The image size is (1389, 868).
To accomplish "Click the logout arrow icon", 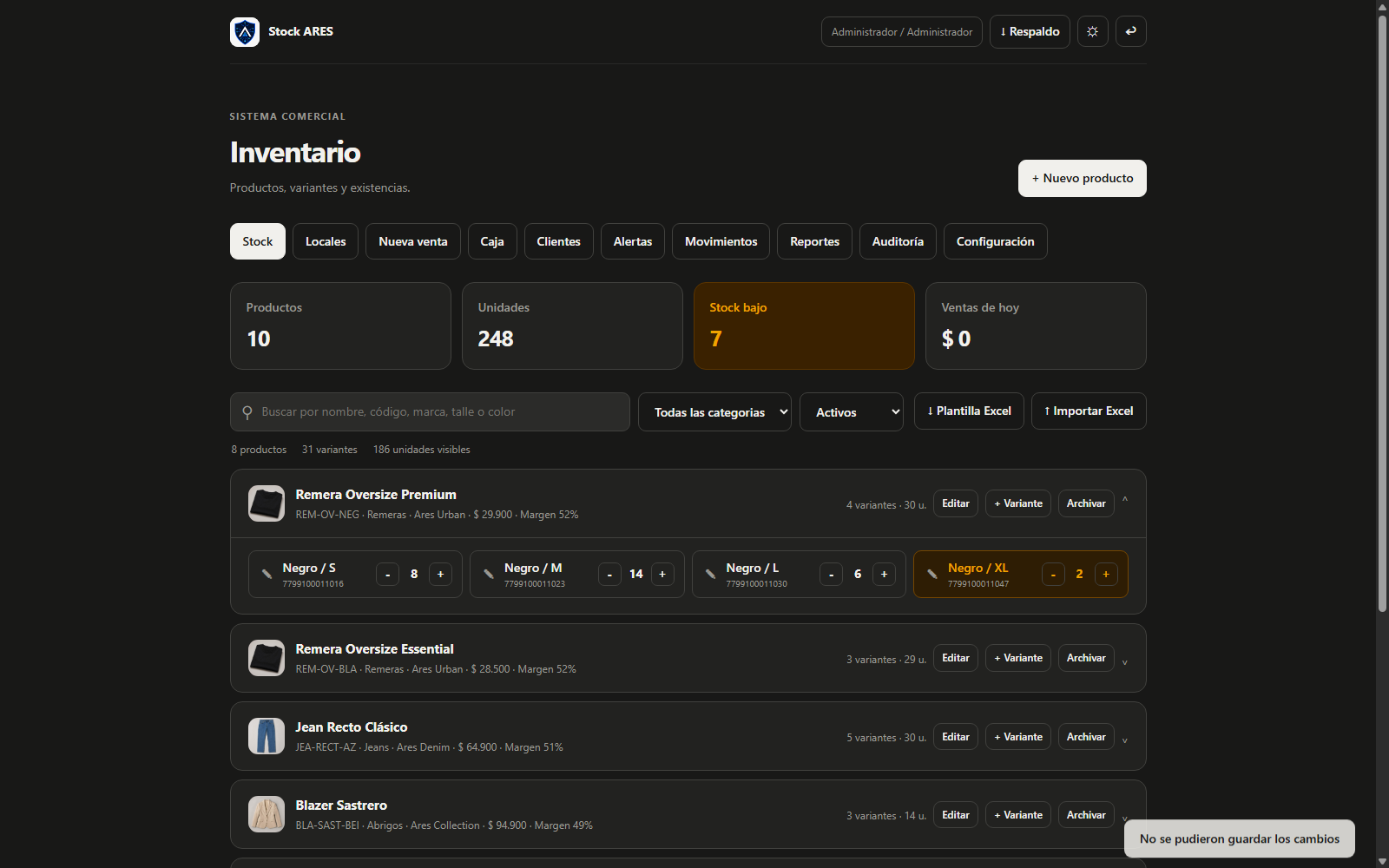I will coord(1130,31).
